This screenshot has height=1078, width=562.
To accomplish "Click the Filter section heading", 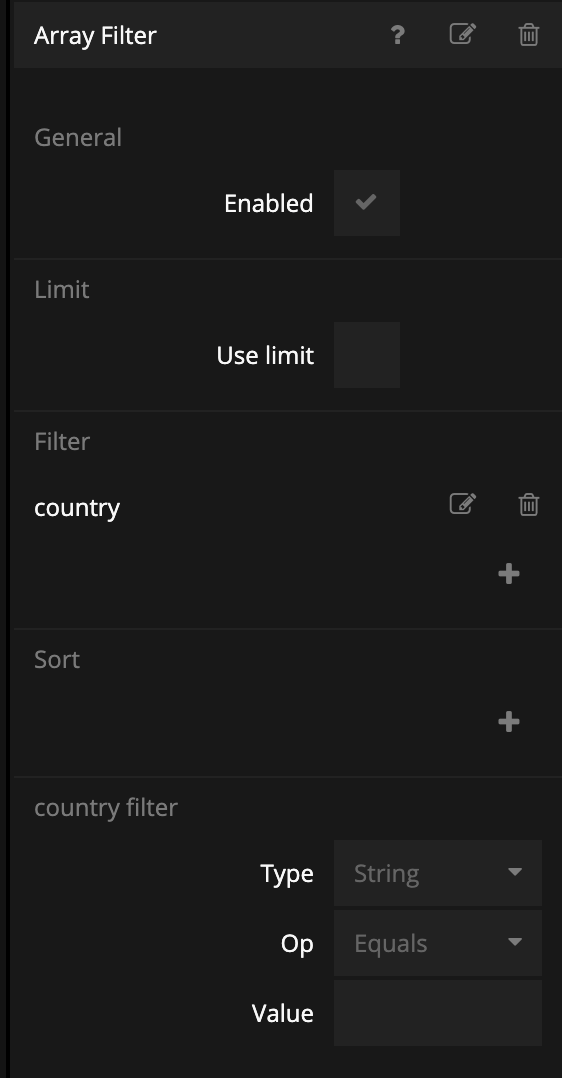I will coord(62,441).
